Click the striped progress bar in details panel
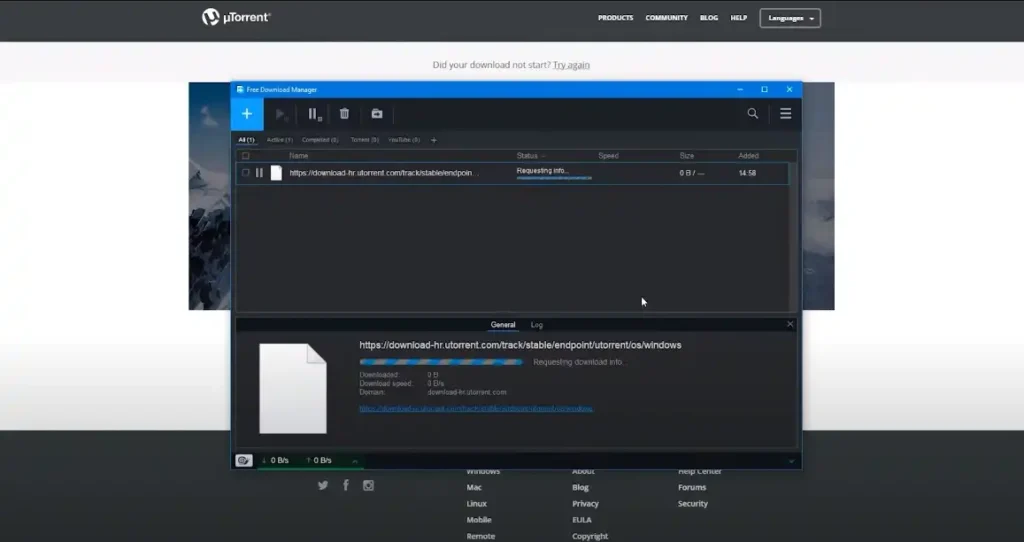 click(441, 362)
